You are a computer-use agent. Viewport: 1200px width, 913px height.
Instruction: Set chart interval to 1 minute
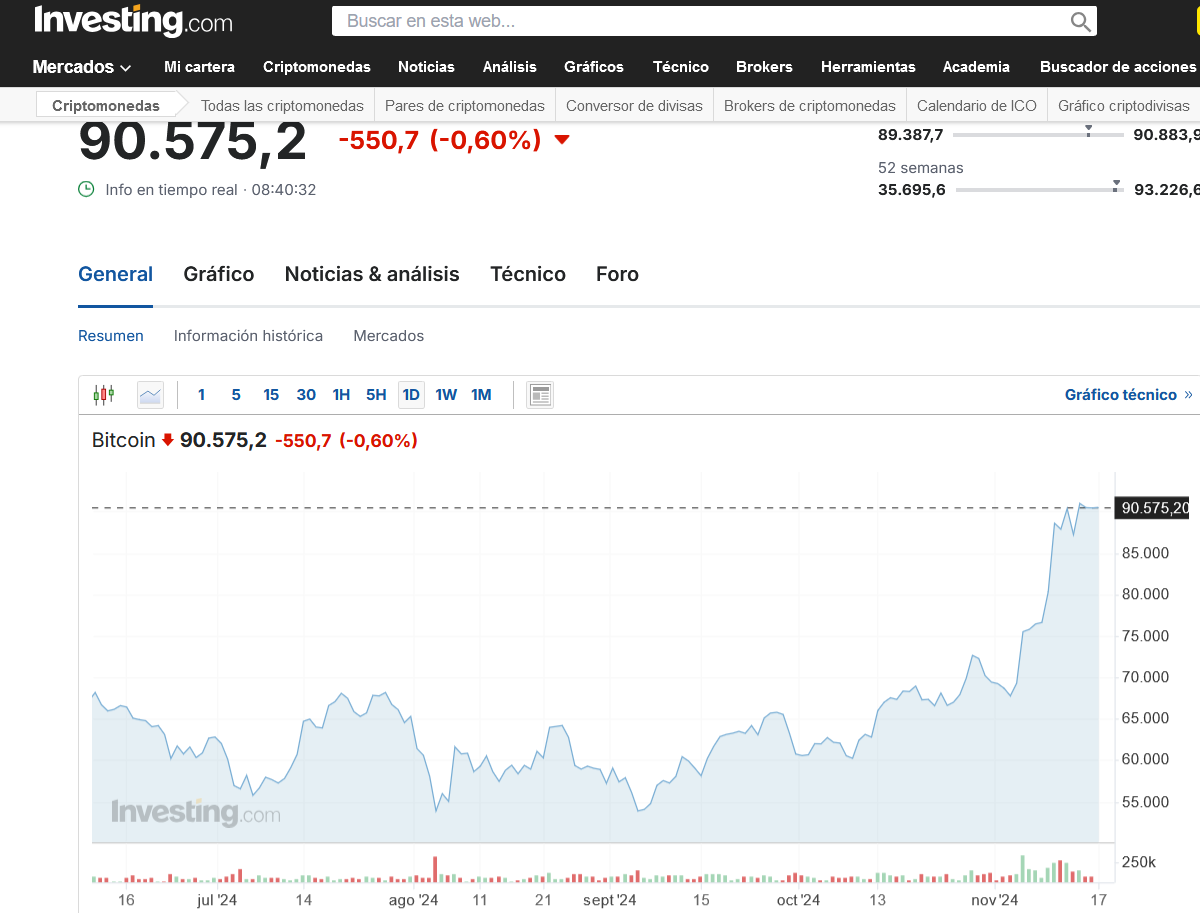[201, 395]
